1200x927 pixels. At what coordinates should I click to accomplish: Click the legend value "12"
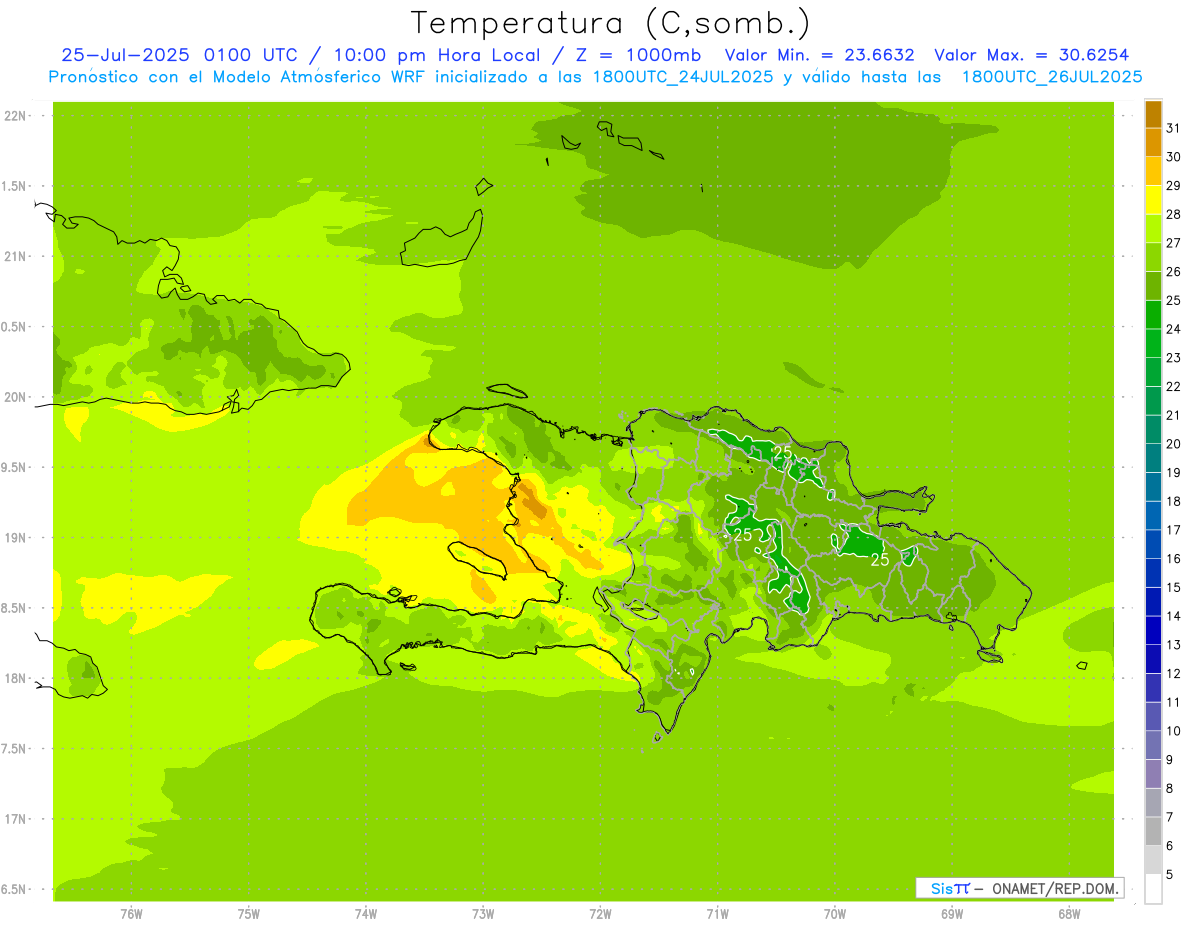click(1174, 673)
